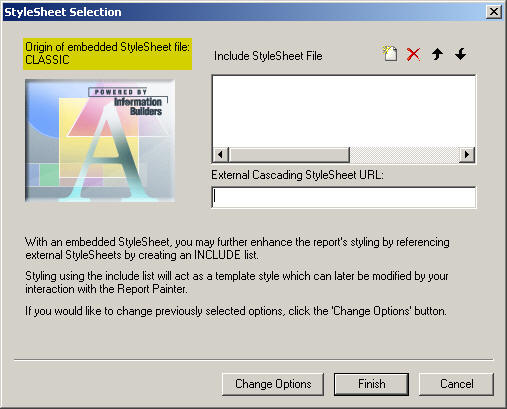Focus the External Cascading StyleSheet URL field

(344, 197)
